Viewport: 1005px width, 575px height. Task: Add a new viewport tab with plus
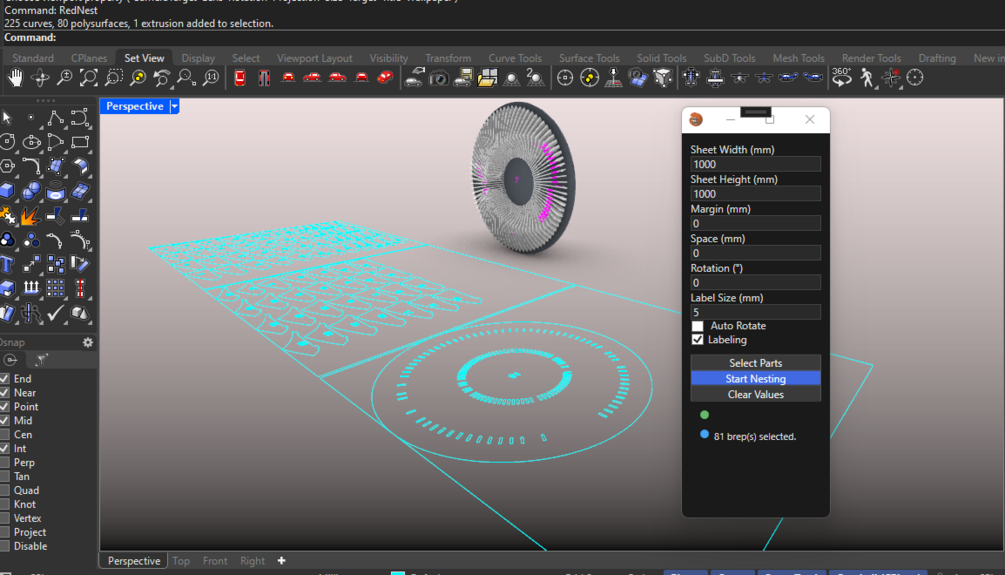pyautogui.click(x=281, y=561)
